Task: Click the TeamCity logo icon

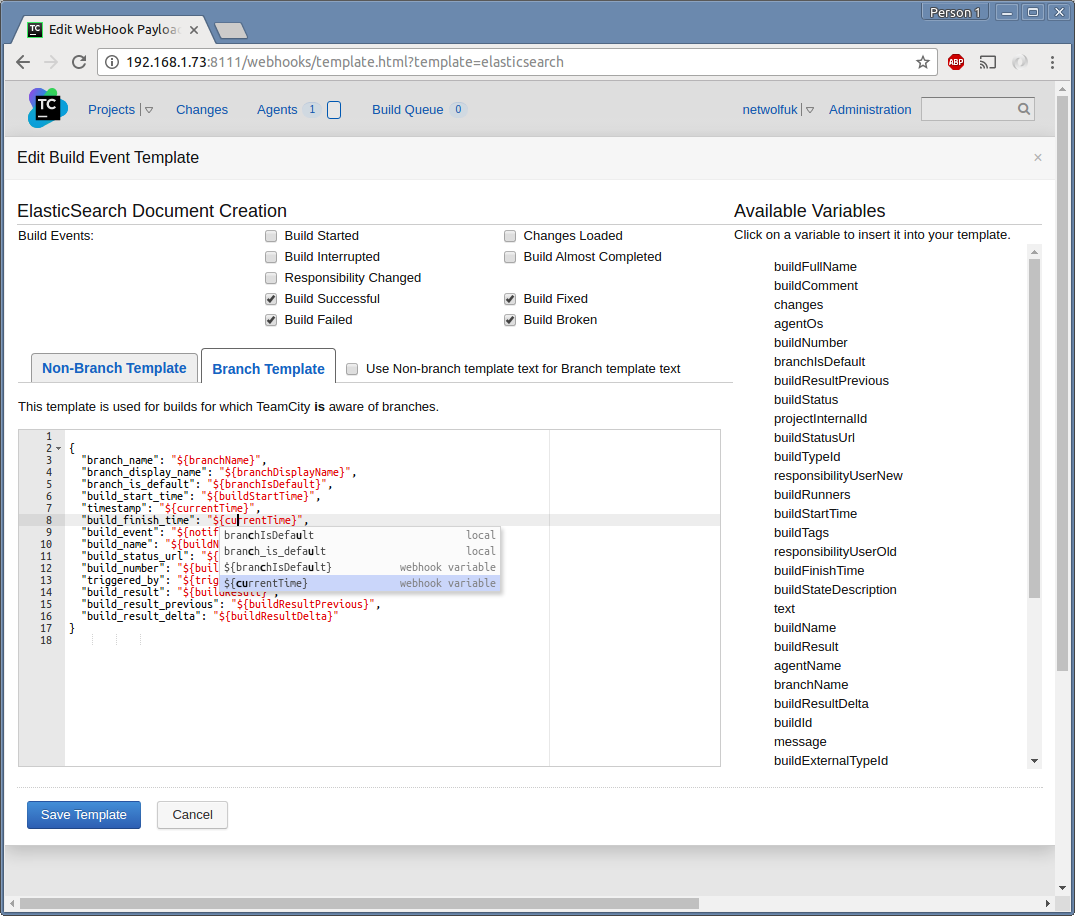Action: (47, 108)
